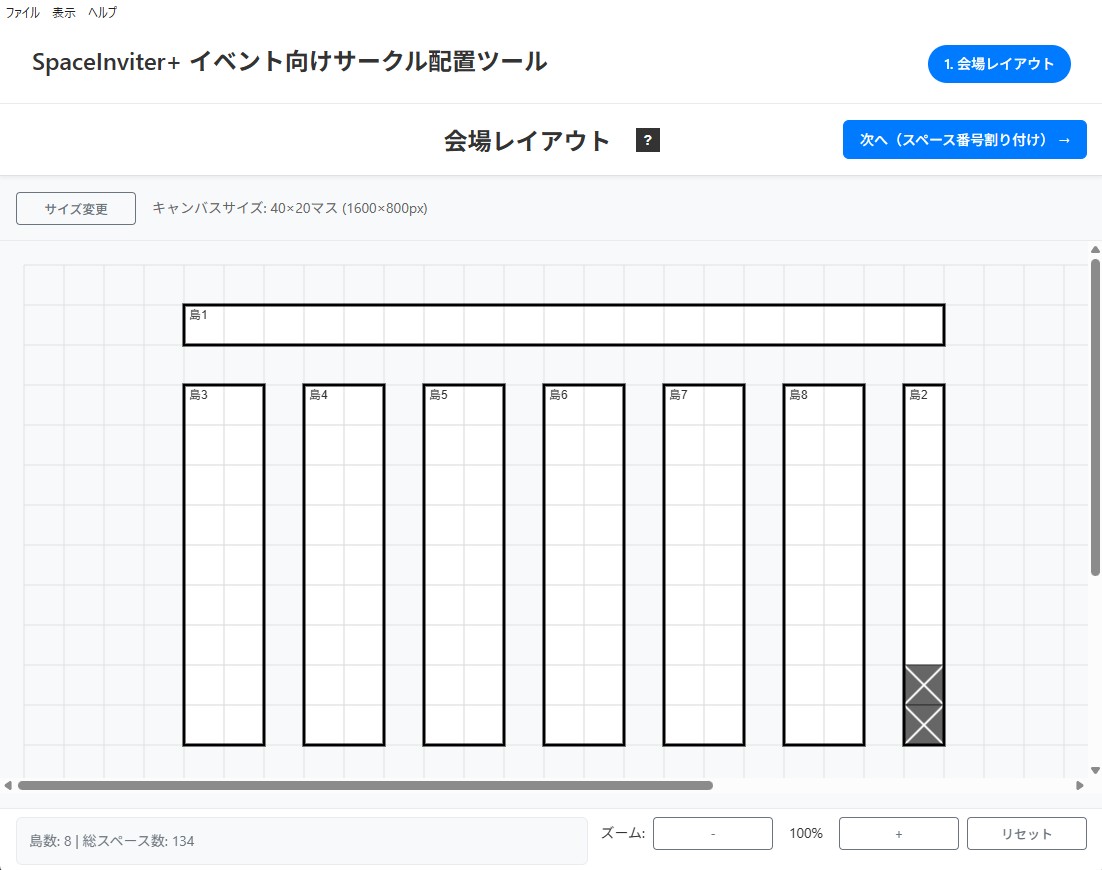The image size is (1102, 870).
Task: Select island 島2 on the right
Action: [922, 500]
